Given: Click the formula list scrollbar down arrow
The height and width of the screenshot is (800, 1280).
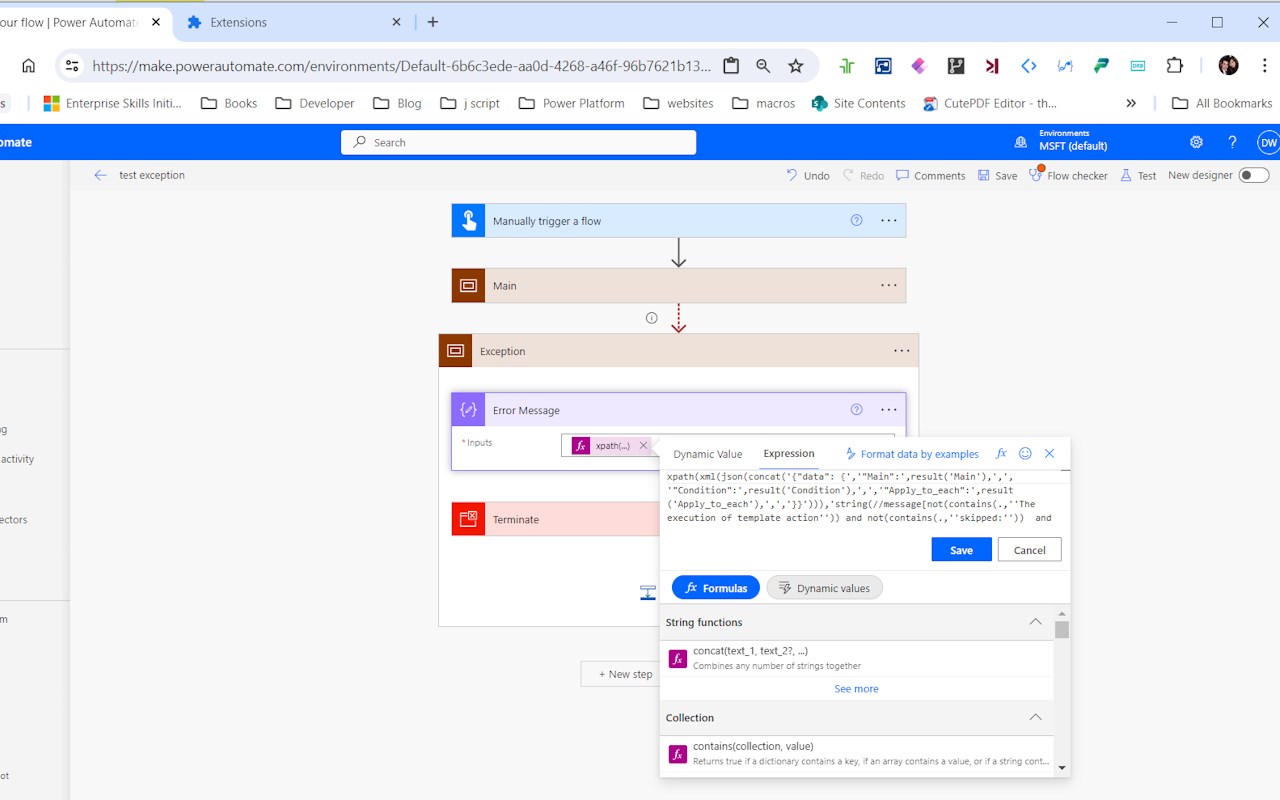Looking at the screenshot, I should (1062, 768).
